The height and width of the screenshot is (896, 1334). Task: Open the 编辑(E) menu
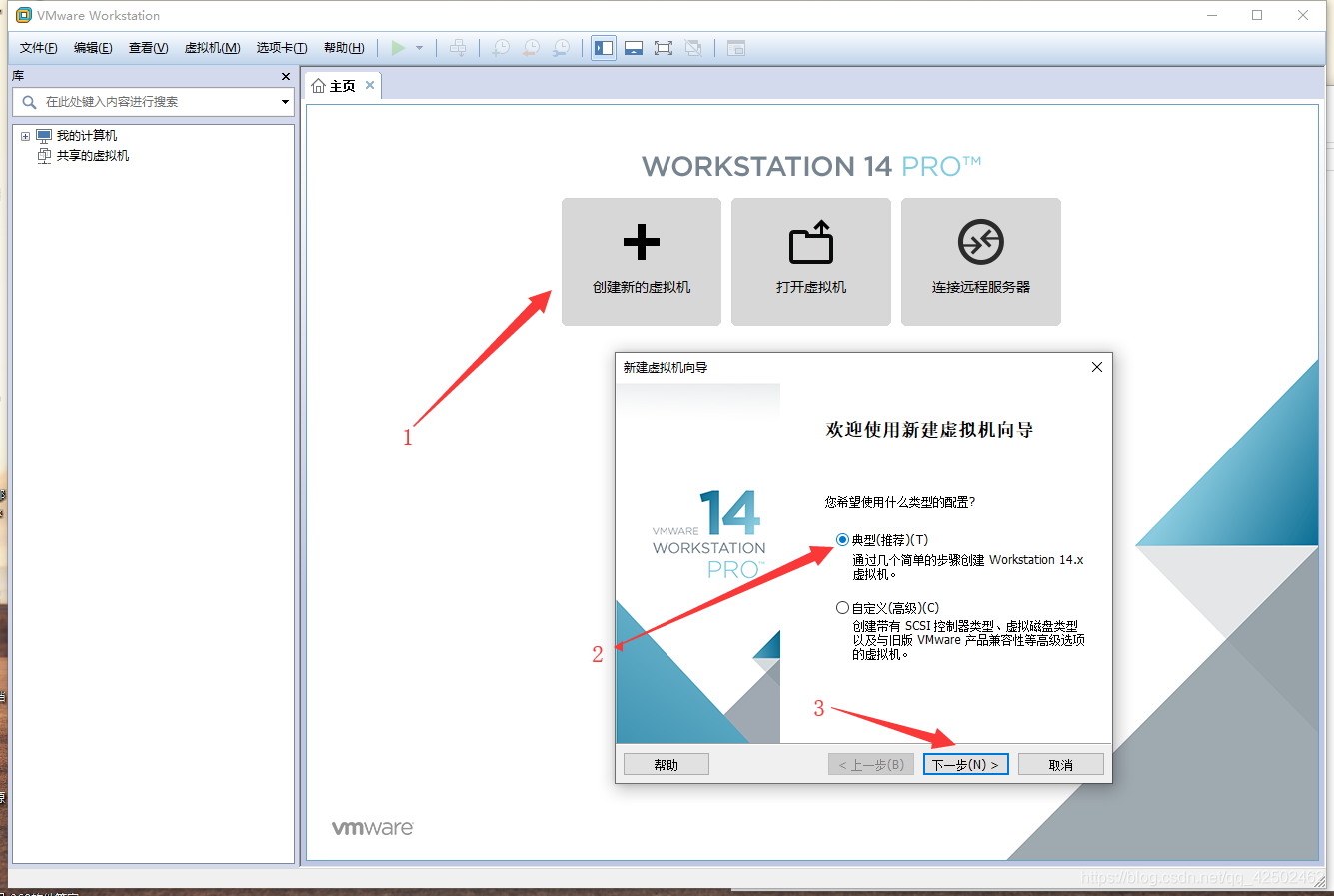pos(93,48)
